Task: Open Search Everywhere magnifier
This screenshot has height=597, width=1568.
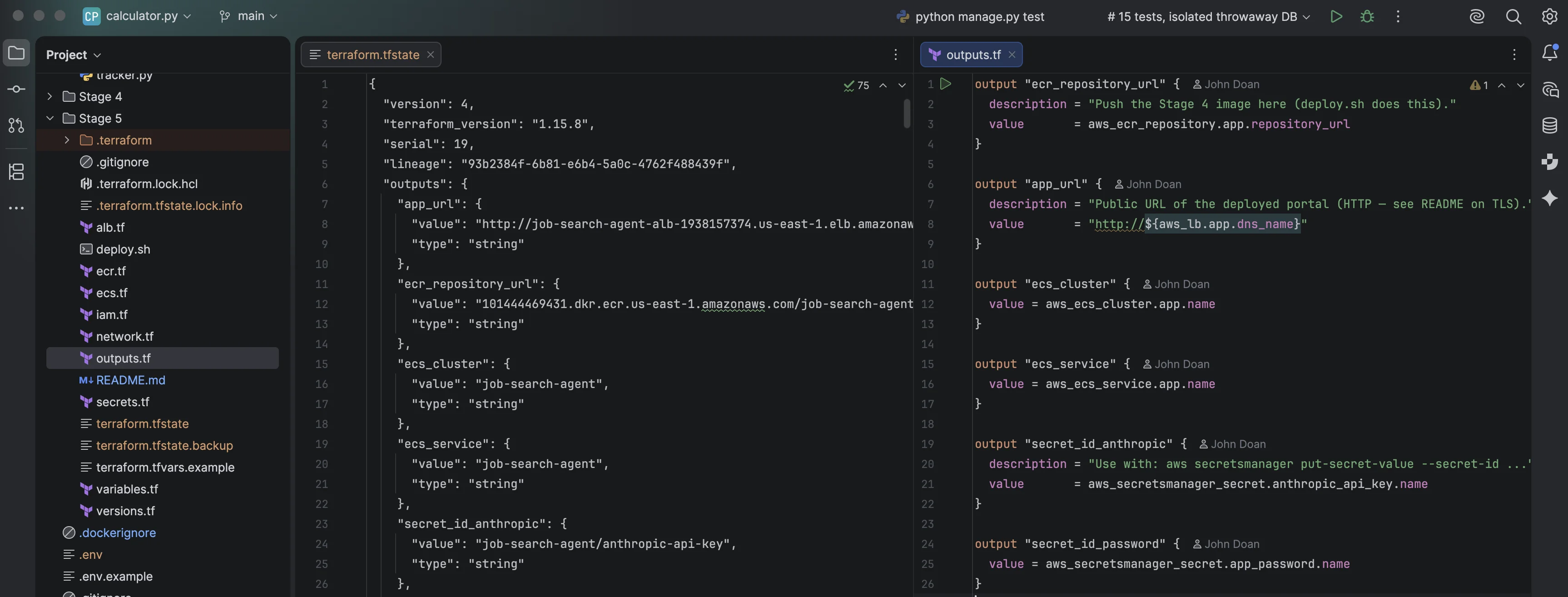Action: [x=1513, y=16]
